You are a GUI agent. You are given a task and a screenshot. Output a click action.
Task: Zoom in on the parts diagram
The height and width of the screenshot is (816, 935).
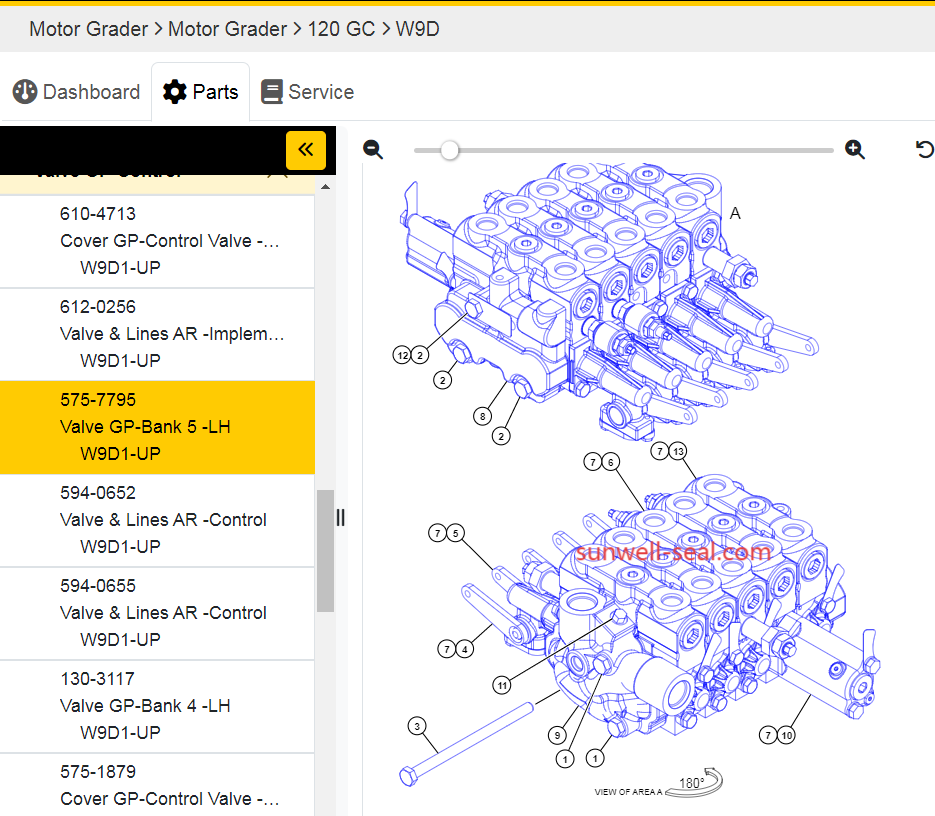click(x=854, y=149)
